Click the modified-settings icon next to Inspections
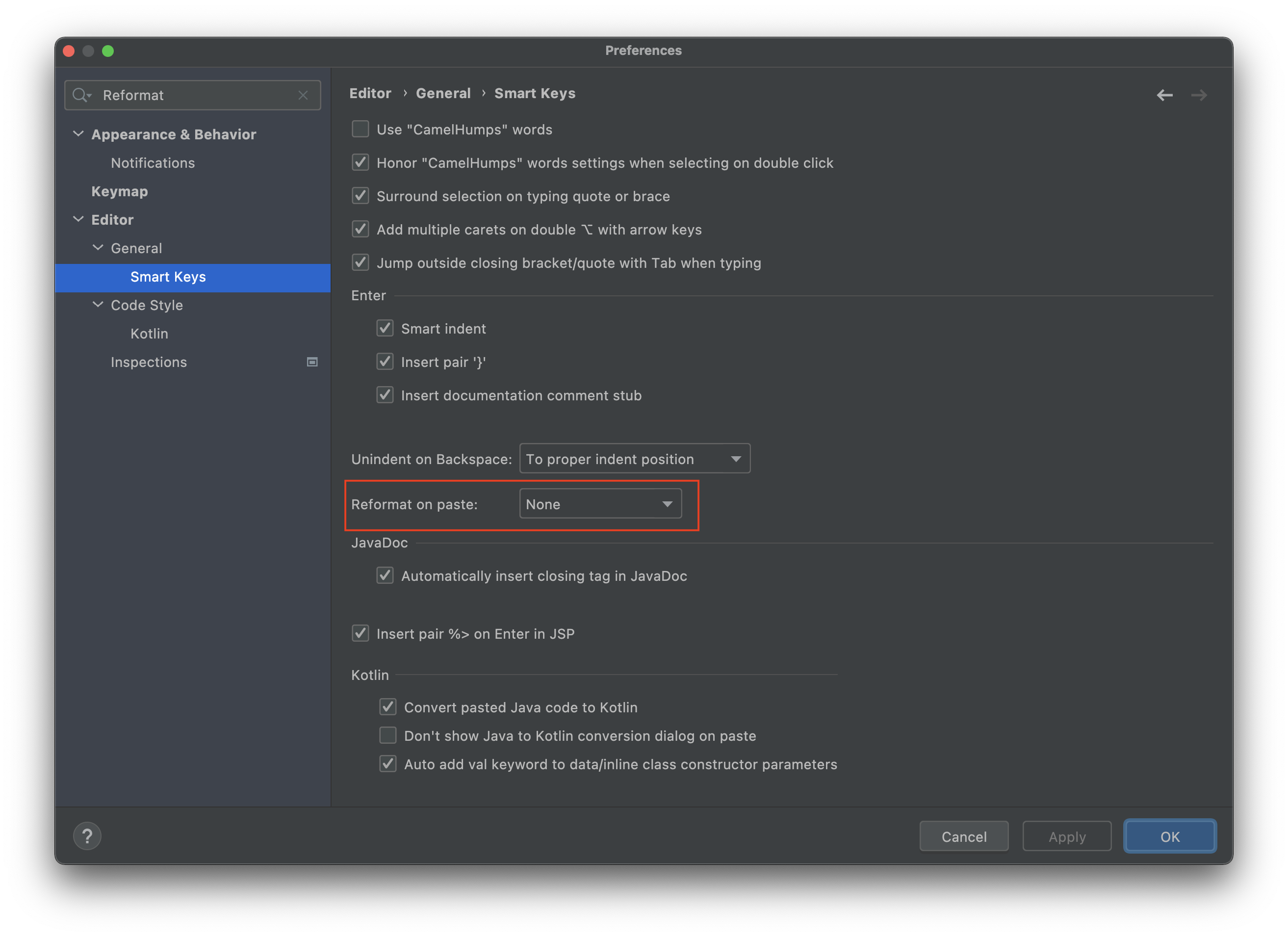This screenshot has width=1288, height=937. click(312, 362)
